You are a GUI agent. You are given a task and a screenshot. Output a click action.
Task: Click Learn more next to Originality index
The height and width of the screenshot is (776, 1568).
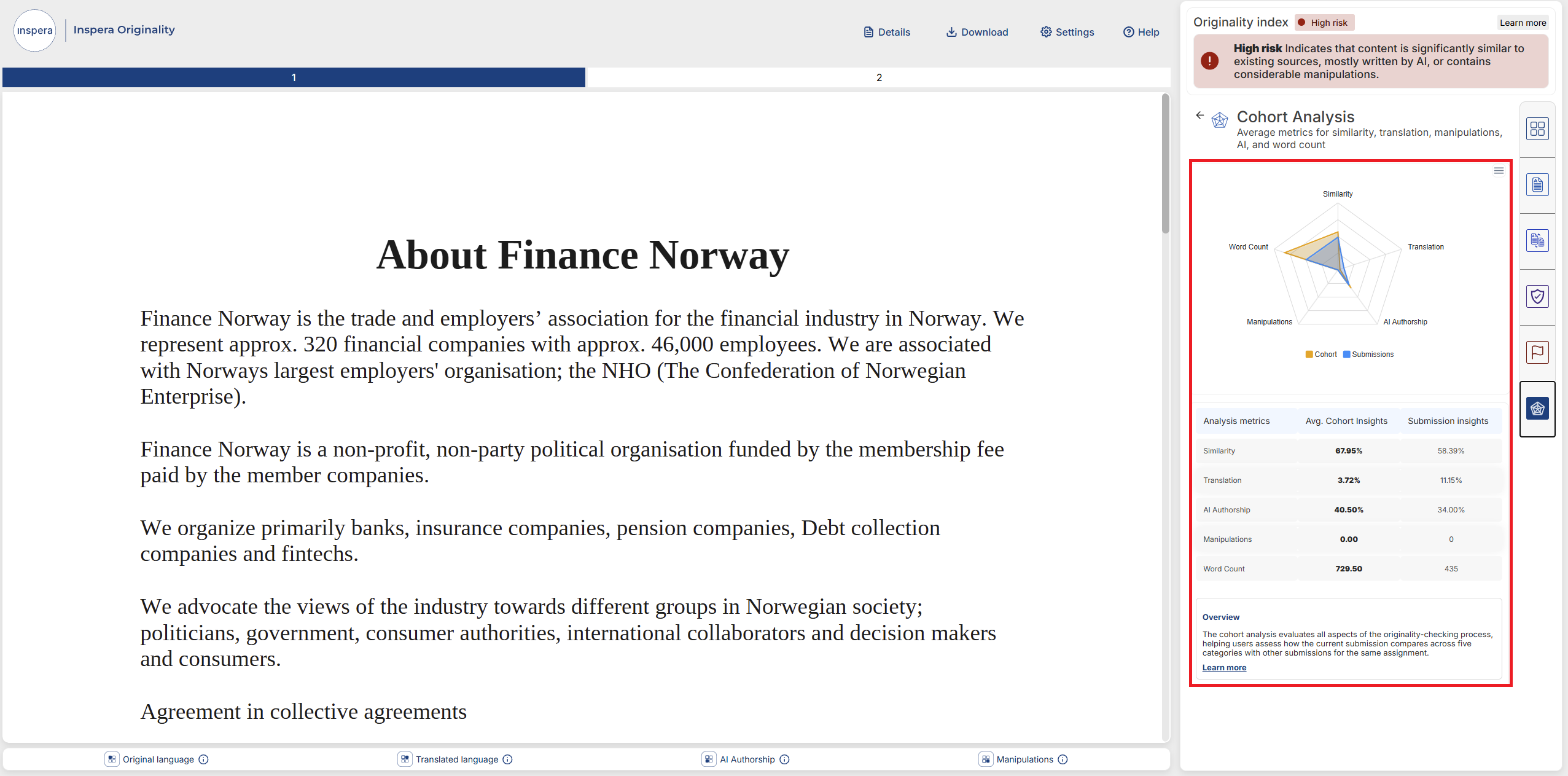tap(1523, 23)
